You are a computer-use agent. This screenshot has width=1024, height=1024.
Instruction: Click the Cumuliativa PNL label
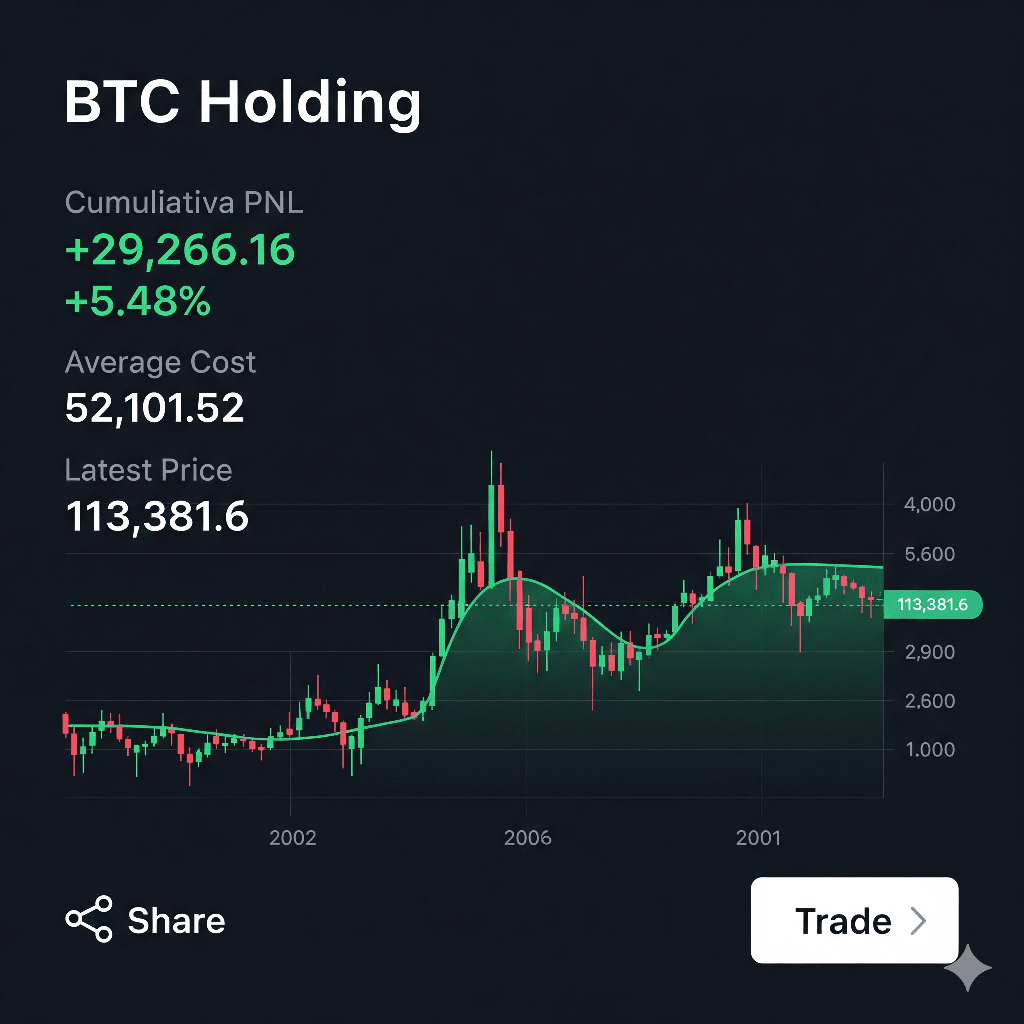[184, 202]
